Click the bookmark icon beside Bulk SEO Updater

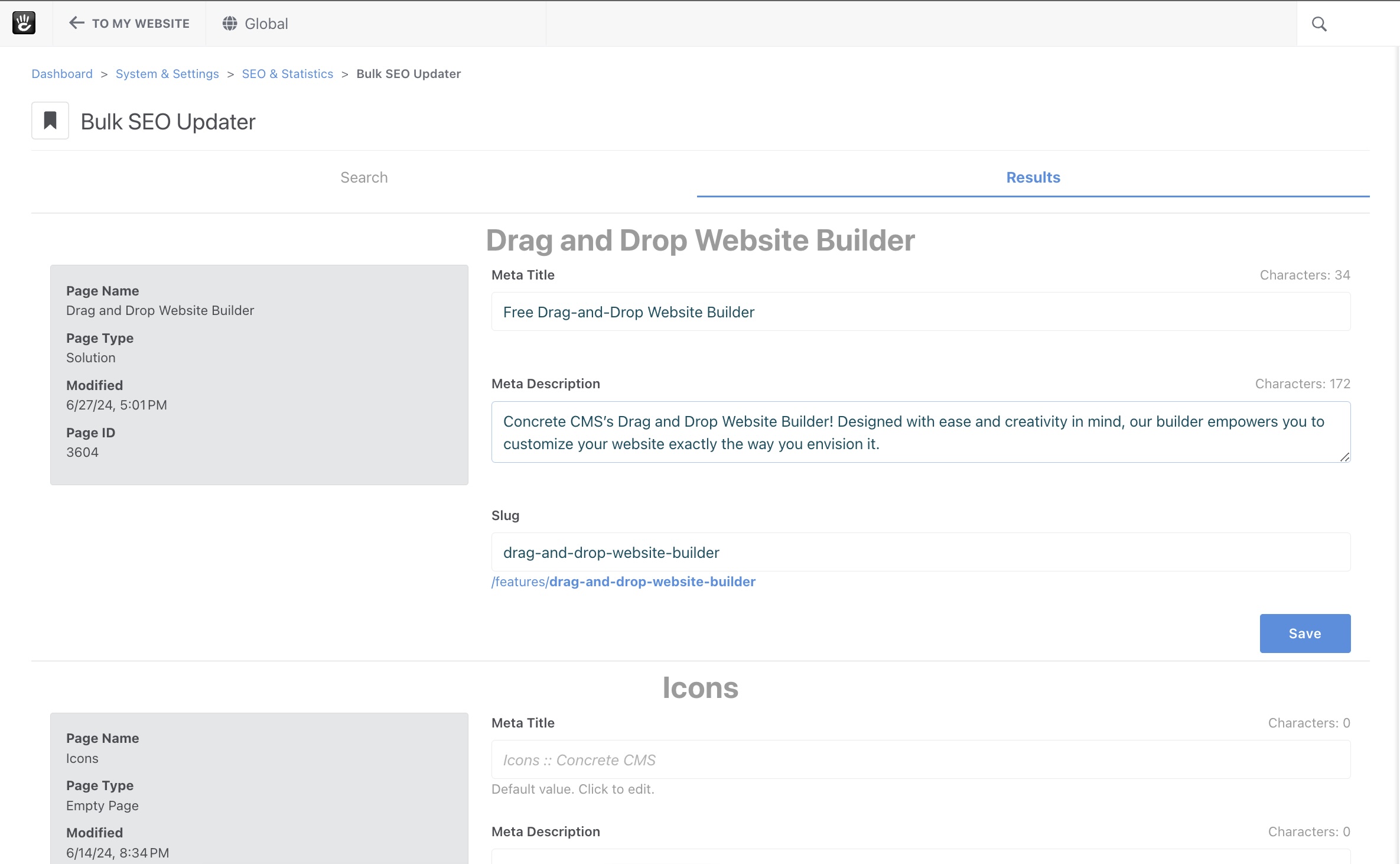[50, 121]
